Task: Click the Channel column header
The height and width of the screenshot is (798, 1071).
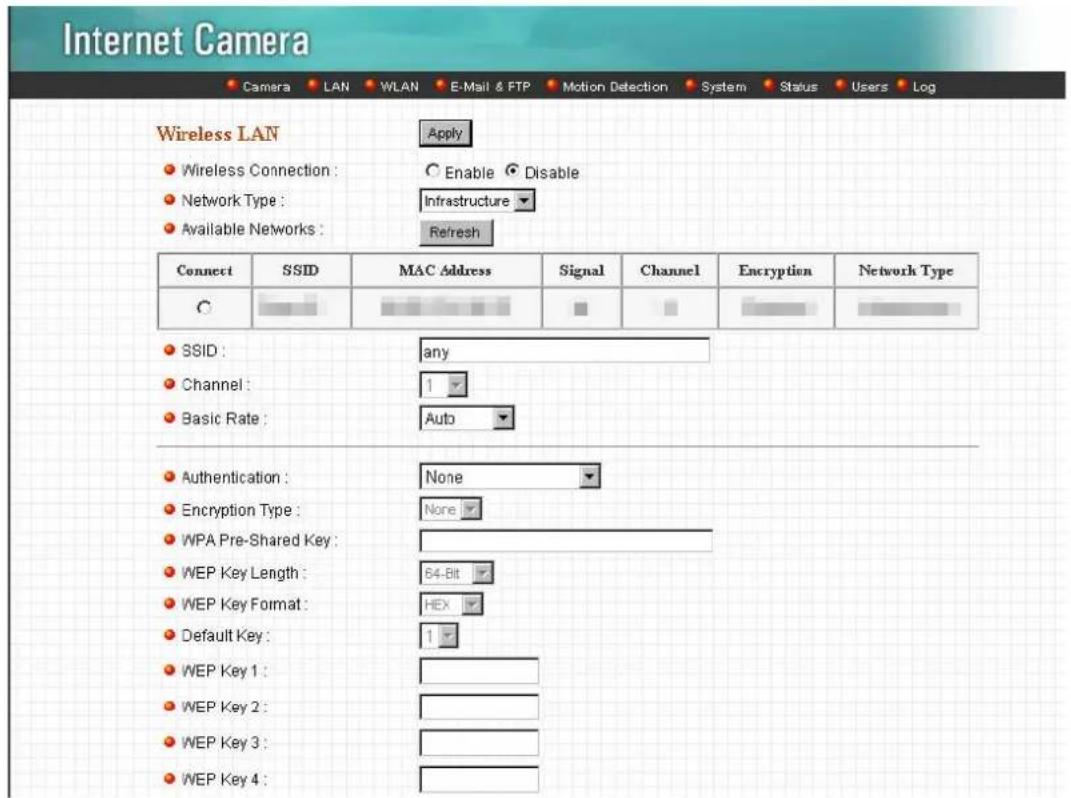Action: point(669,271)
